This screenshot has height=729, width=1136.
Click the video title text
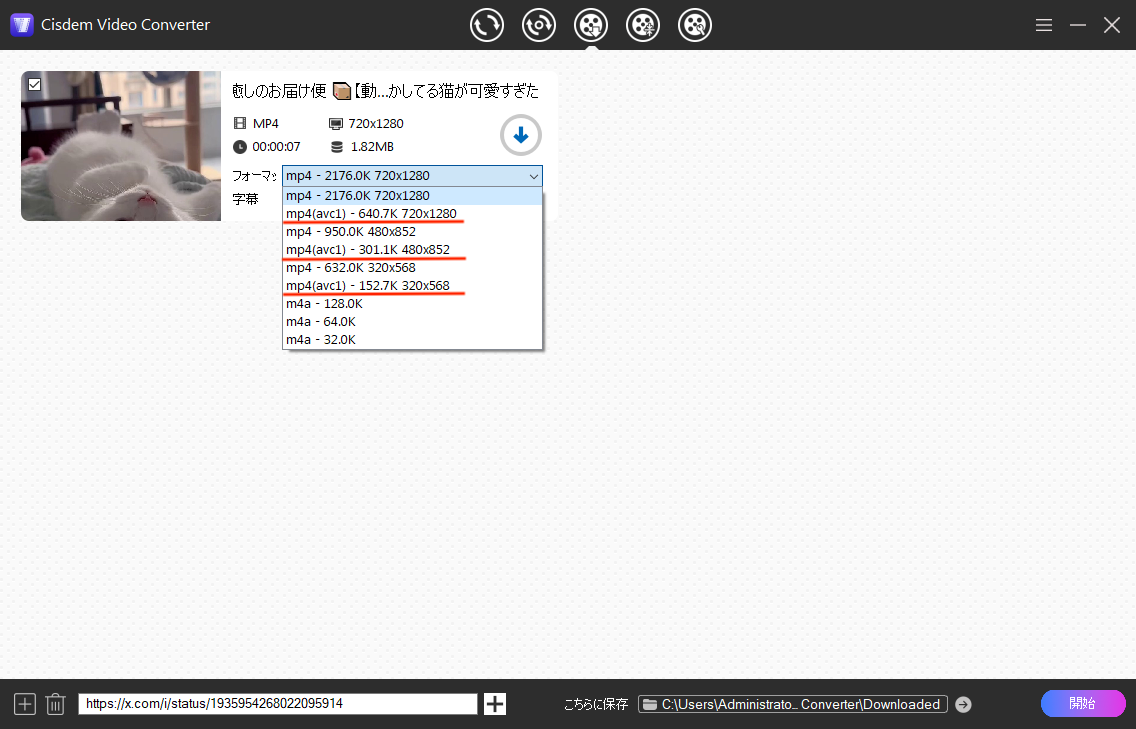(x=385, y=91)
